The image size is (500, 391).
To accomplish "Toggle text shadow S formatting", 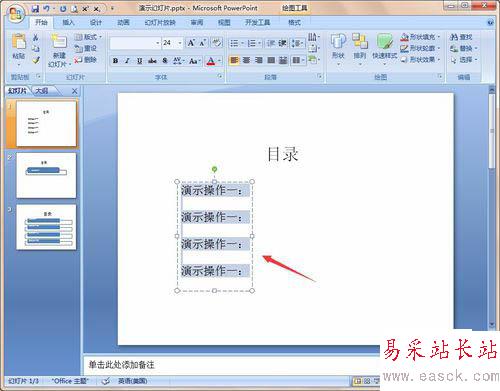I will pyautogui.click(x=165, y=61).
